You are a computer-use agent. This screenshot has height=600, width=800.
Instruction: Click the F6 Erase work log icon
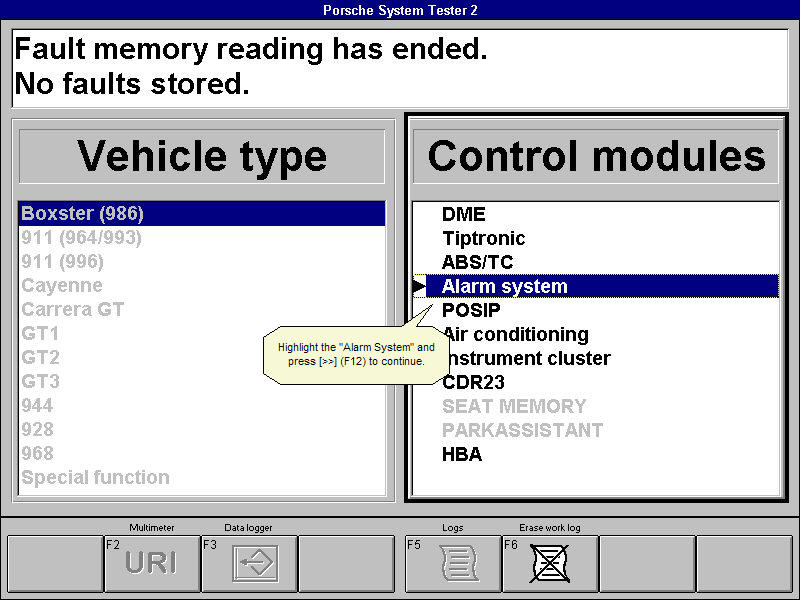click(549, 564)
